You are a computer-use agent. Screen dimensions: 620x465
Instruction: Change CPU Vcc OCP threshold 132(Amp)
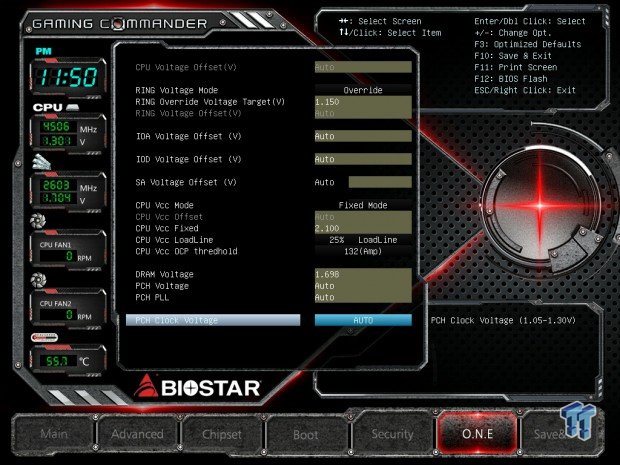pyautogui.click(x=363, y=251)
